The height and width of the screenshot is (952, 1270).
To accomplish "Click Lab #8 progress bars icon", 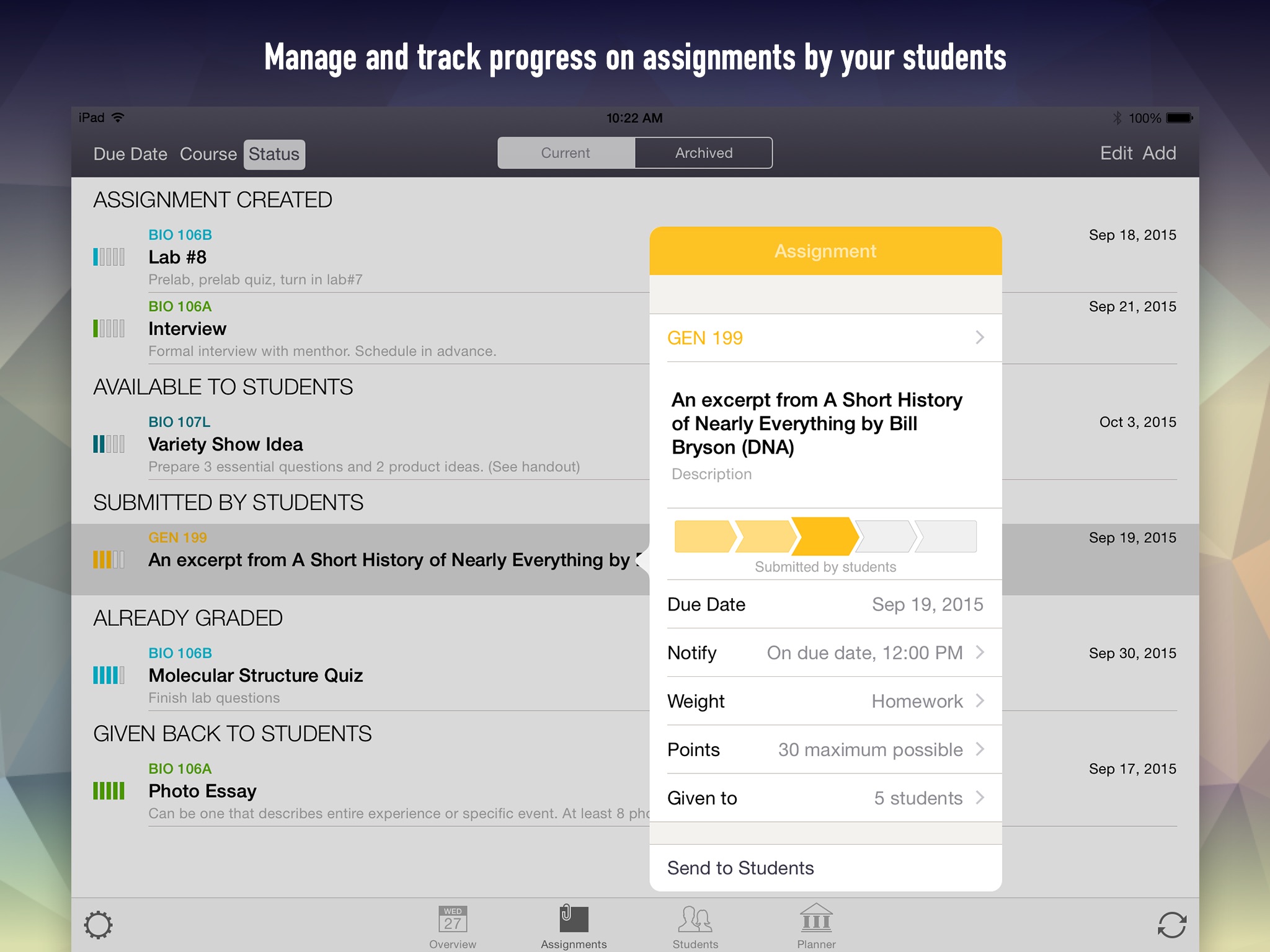I will tap(109, 257).
